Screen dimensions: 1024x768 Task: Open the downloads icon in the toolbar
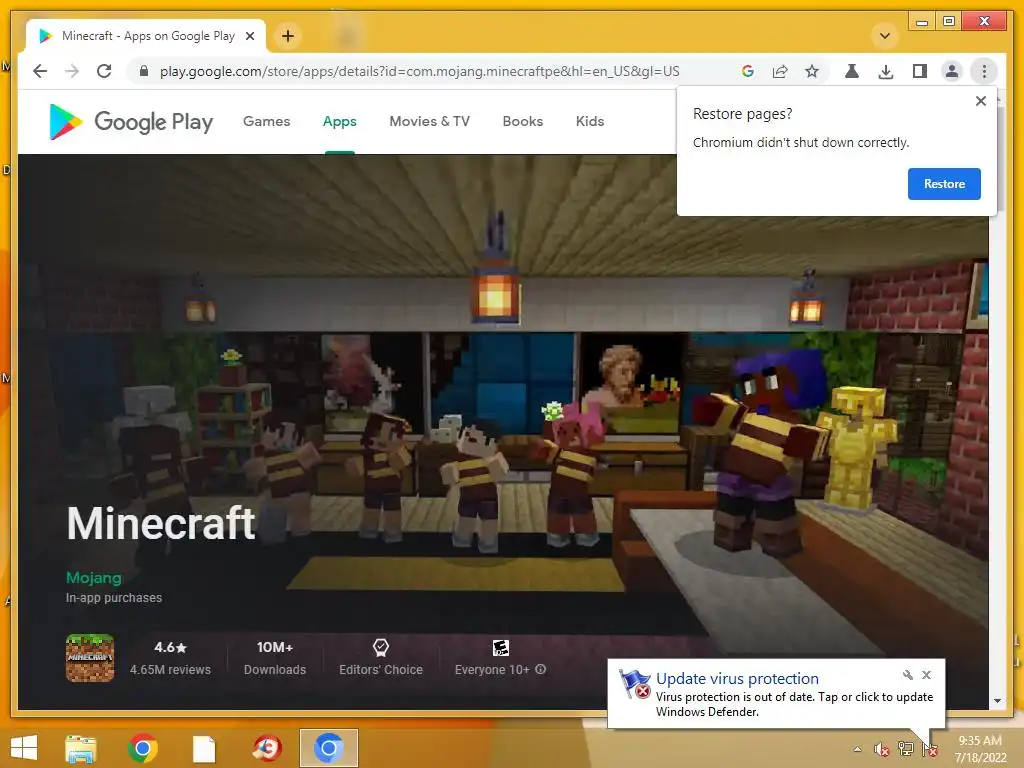click(886, 71)
